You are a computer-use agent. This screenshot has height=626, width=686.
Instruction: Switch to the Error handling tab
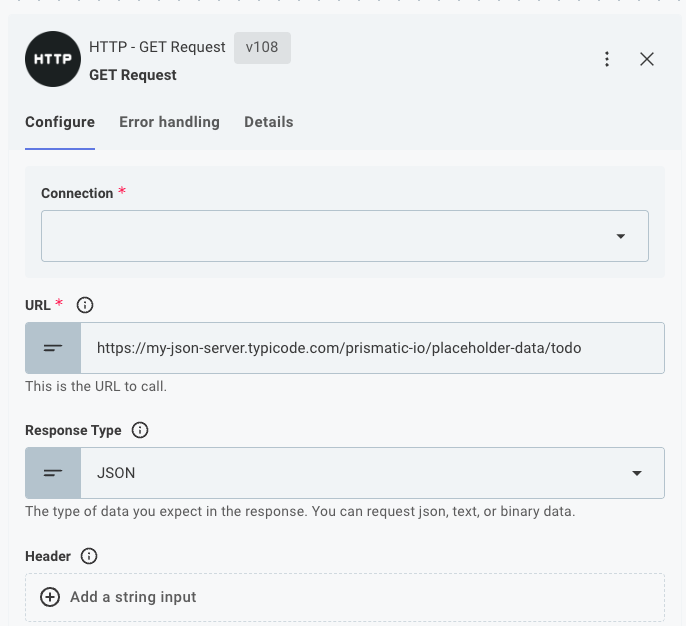pyautogui.click(x=169, y=122)
